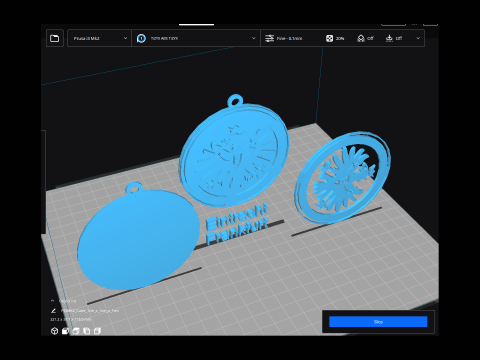Switch to right side view icon

pos(97,331)
